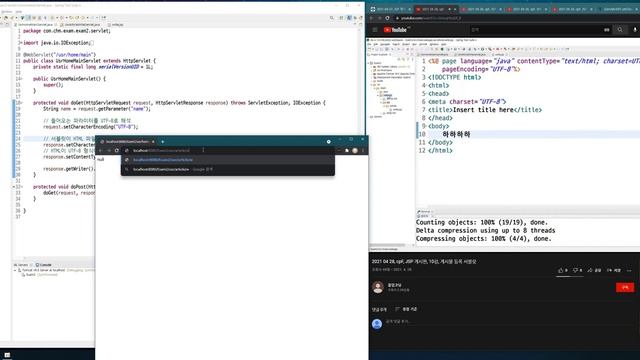Select the Google search suggestion row
Viewport: 640px width, 360px height.
point(228,169)
